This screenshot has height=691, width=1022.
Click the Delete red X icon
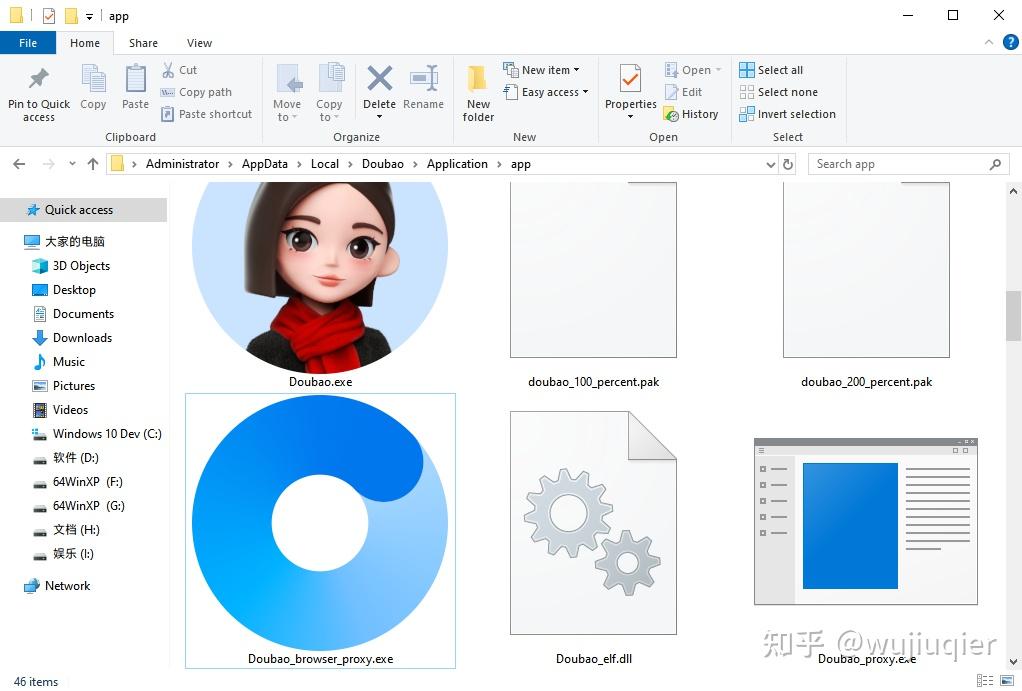click(x=379, y=78)
